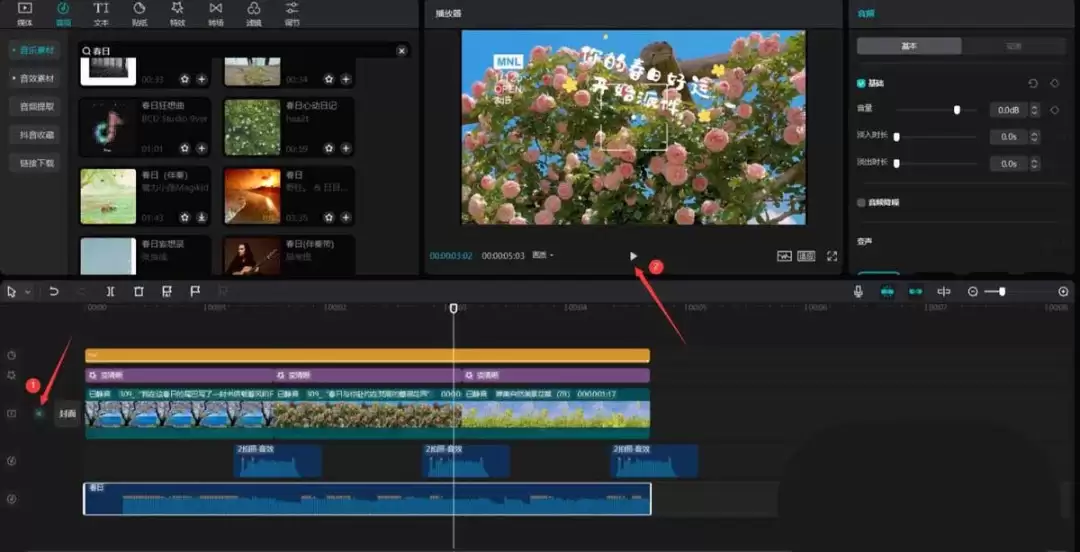Click the microphone record voiceover icon
The height and width of the screenshot is (552, 1080).
point(858,292)
